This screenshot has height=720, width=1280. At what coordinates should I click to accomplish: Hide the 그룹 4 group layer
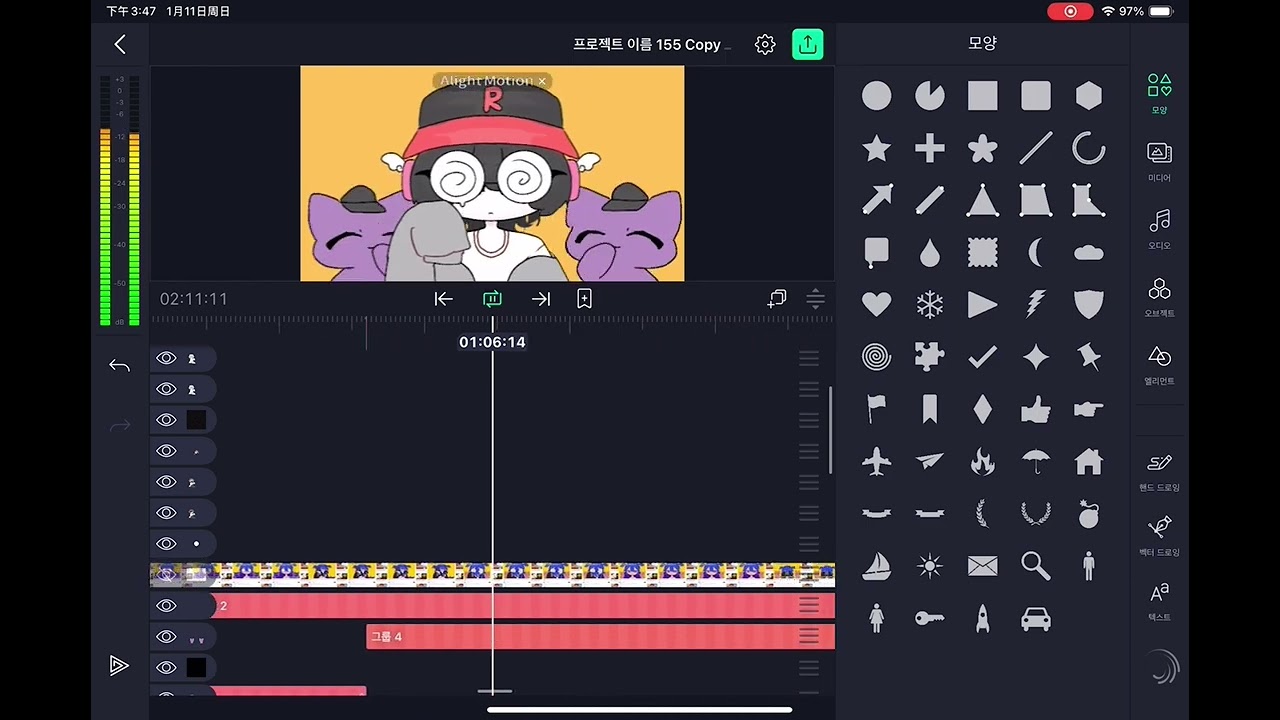(x=166, y=636)
